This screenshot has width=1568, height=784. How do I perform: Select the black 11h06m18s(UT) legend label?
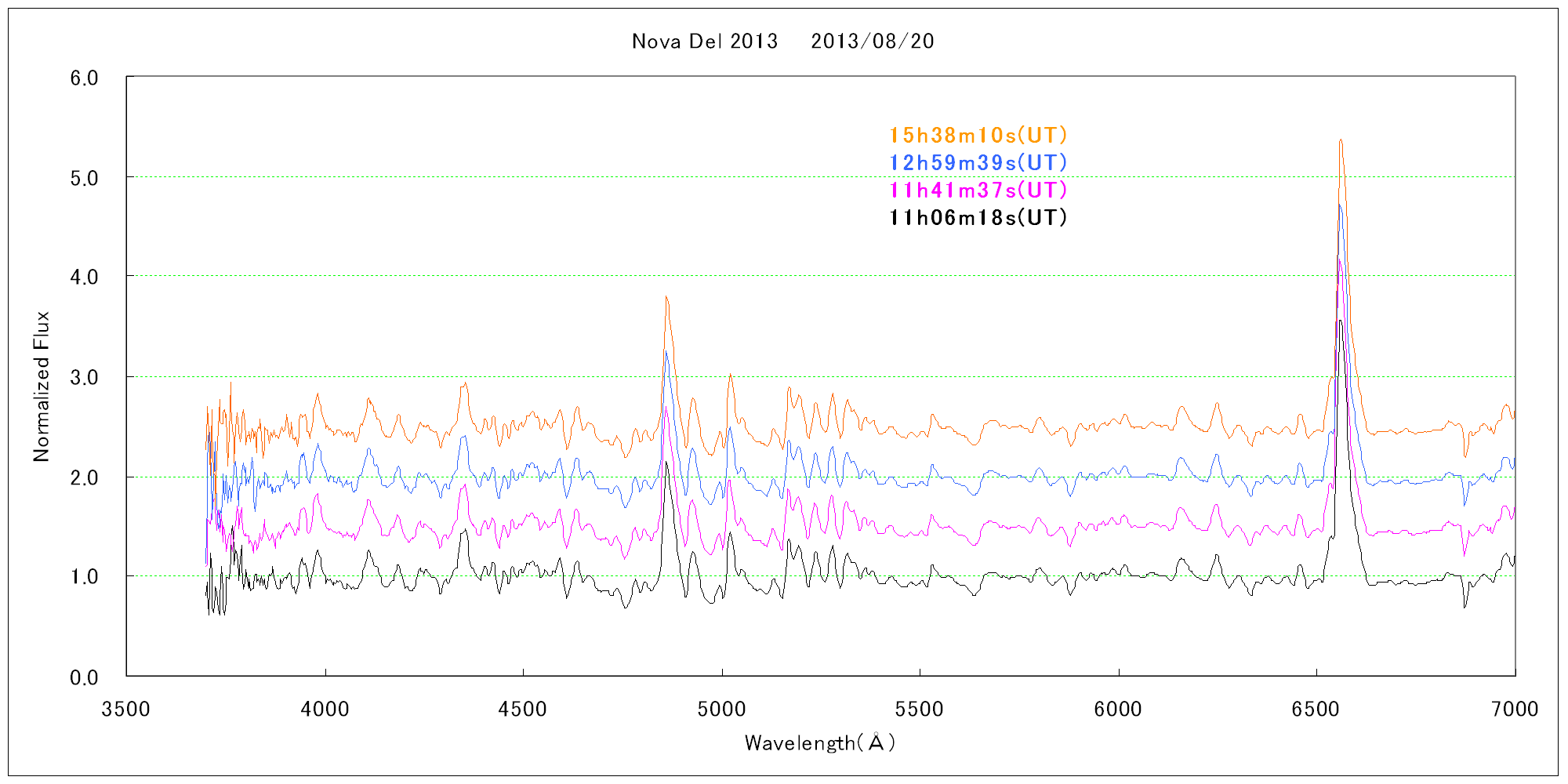(x=978, y=218)
